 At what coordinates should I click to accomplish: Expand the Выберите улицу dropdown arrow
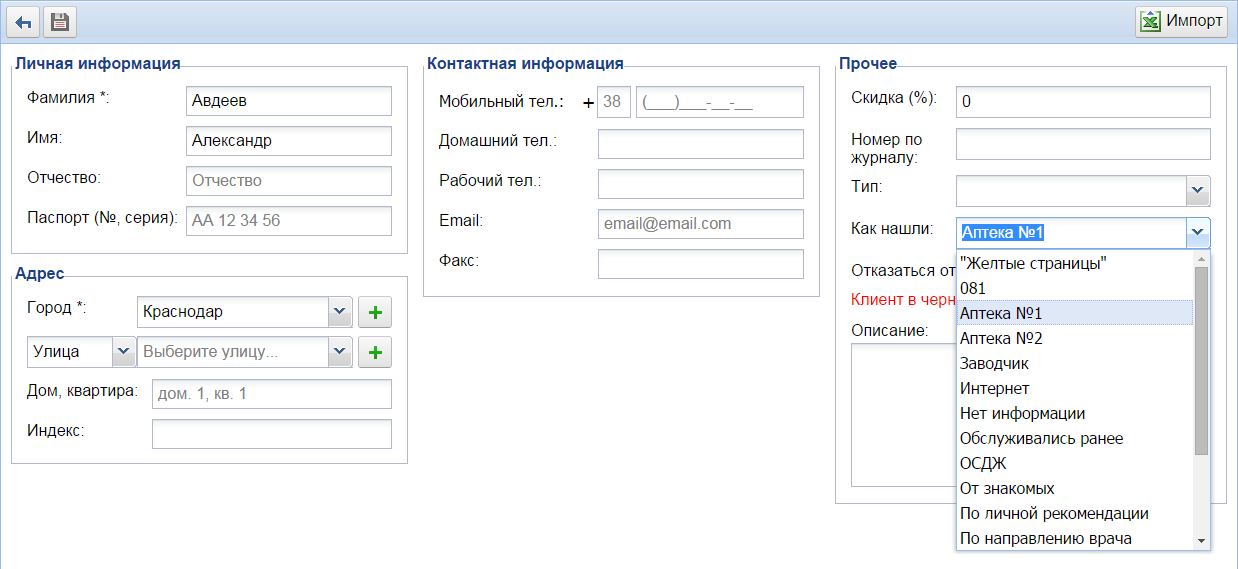tap(340, 352)
